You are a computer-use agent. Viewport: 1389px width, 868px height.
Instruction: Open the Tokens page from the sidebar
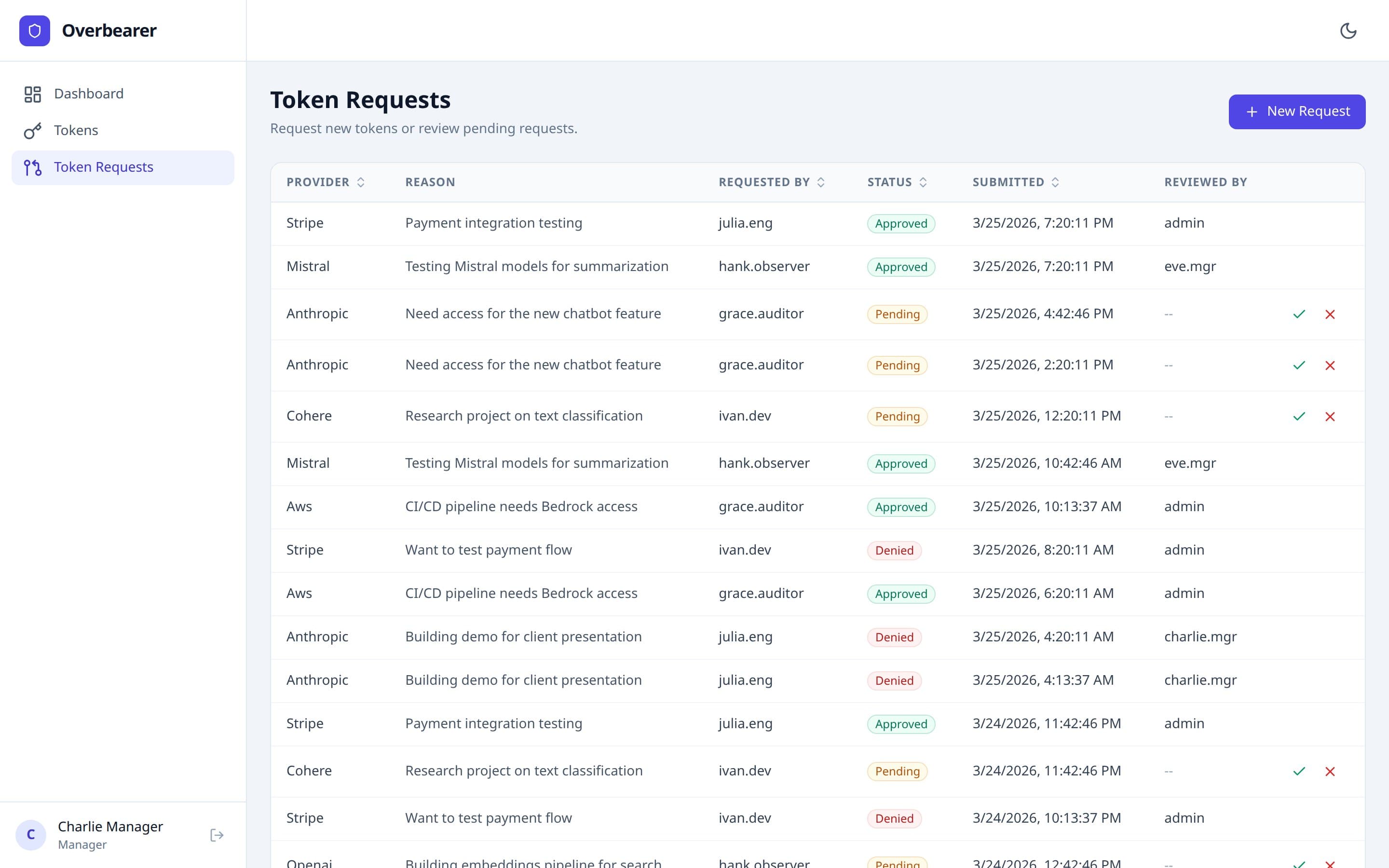[76, 130]
